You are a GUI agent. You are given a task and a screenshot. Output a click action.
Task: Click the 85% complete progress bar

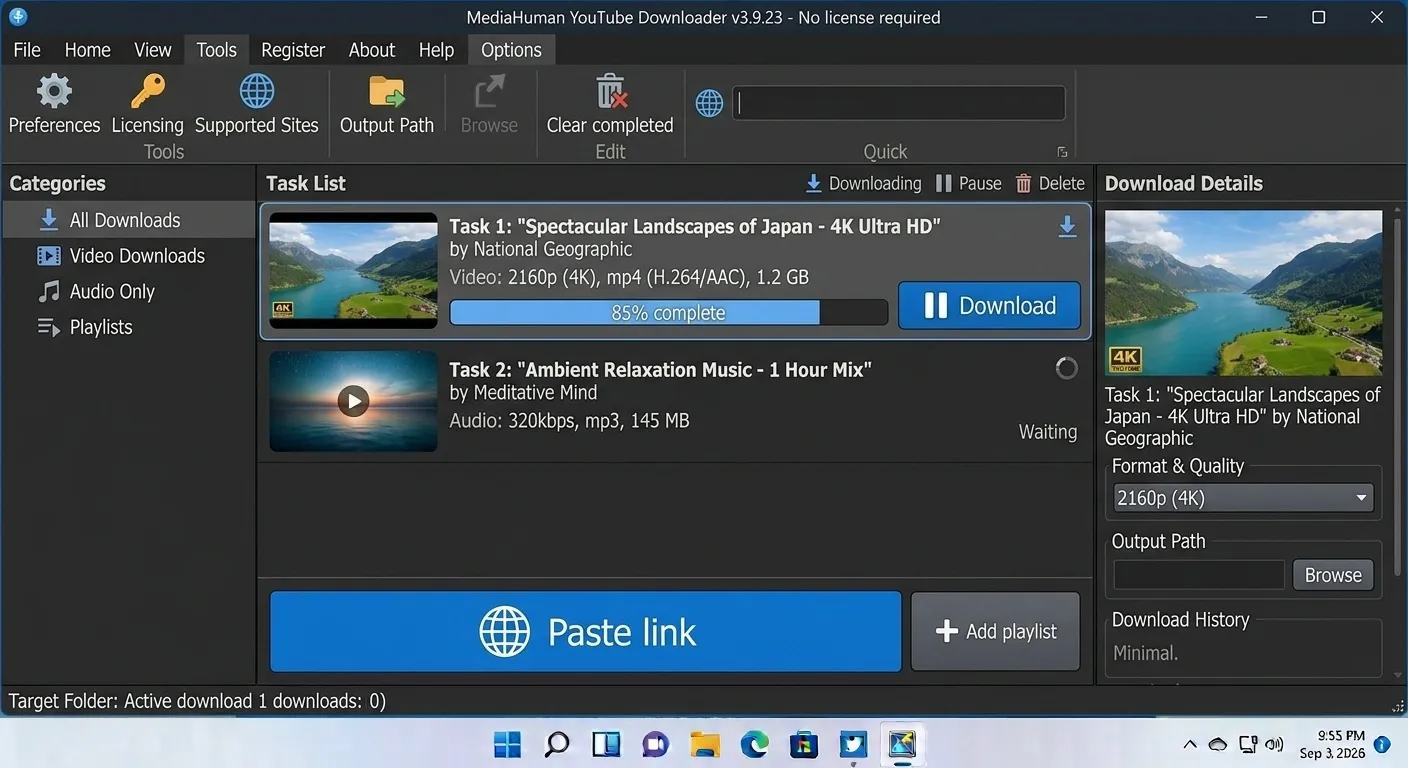[x=669, y=313]
